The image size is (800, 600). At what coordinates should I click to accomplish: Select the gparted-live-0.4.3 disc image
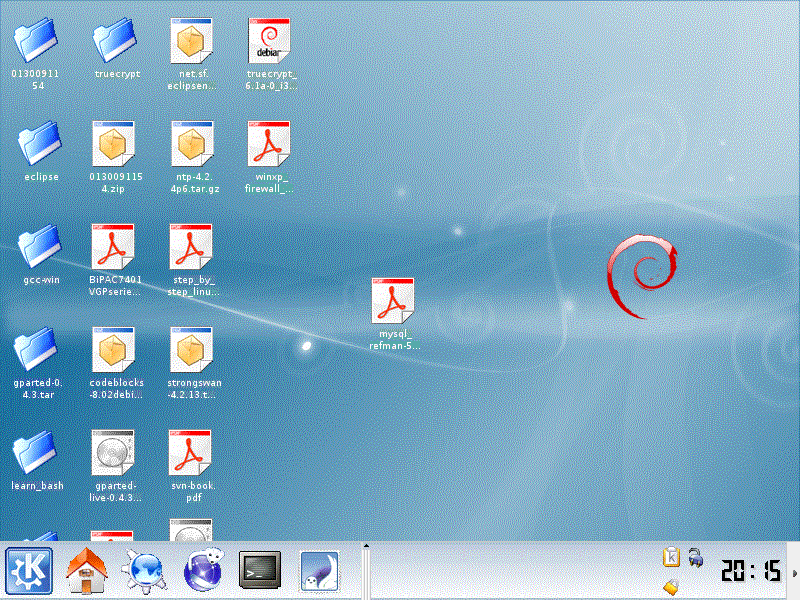click(x=113, y=453)
